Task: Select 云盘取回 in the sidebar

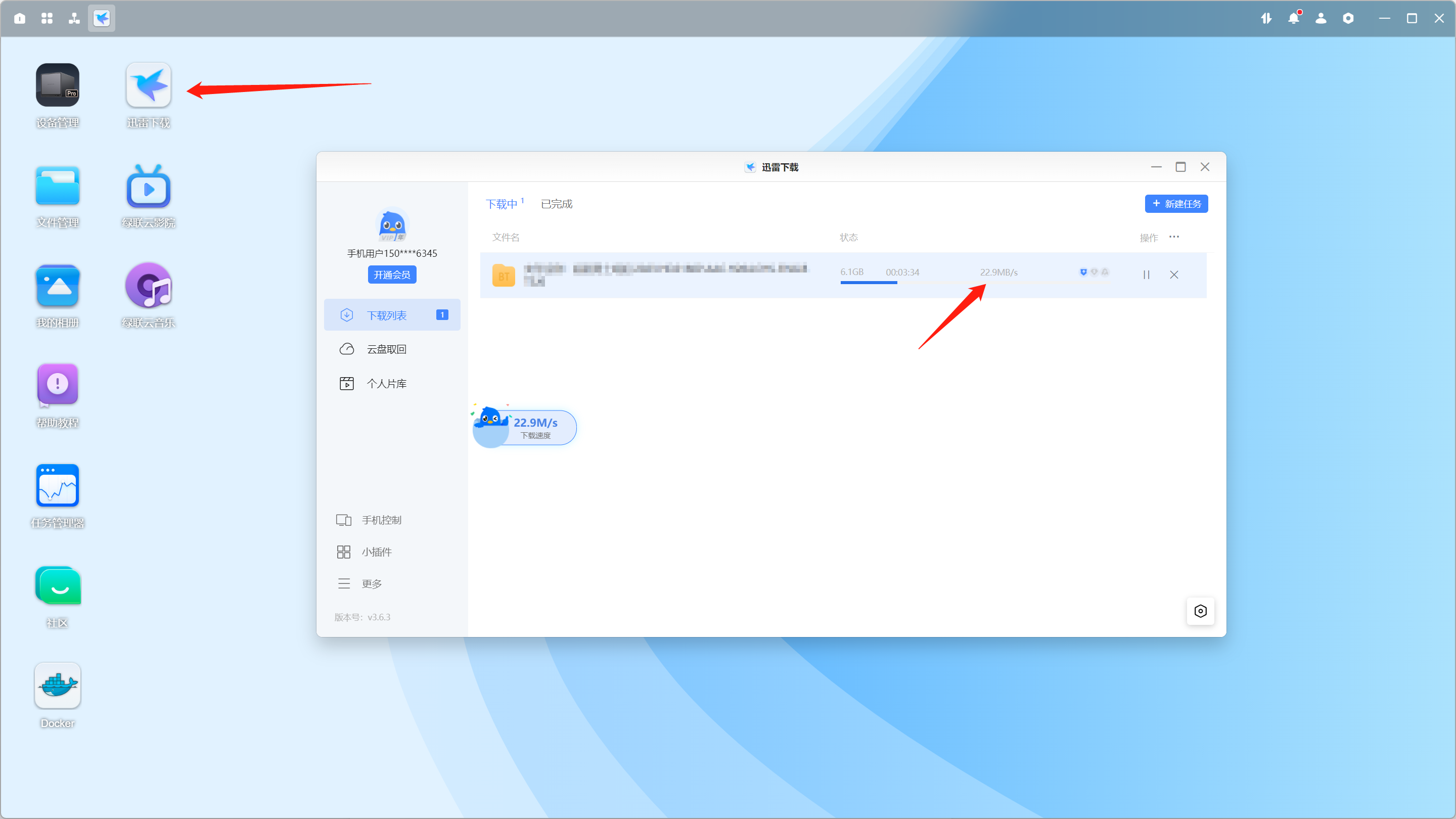Action: (x=387, y=349)
